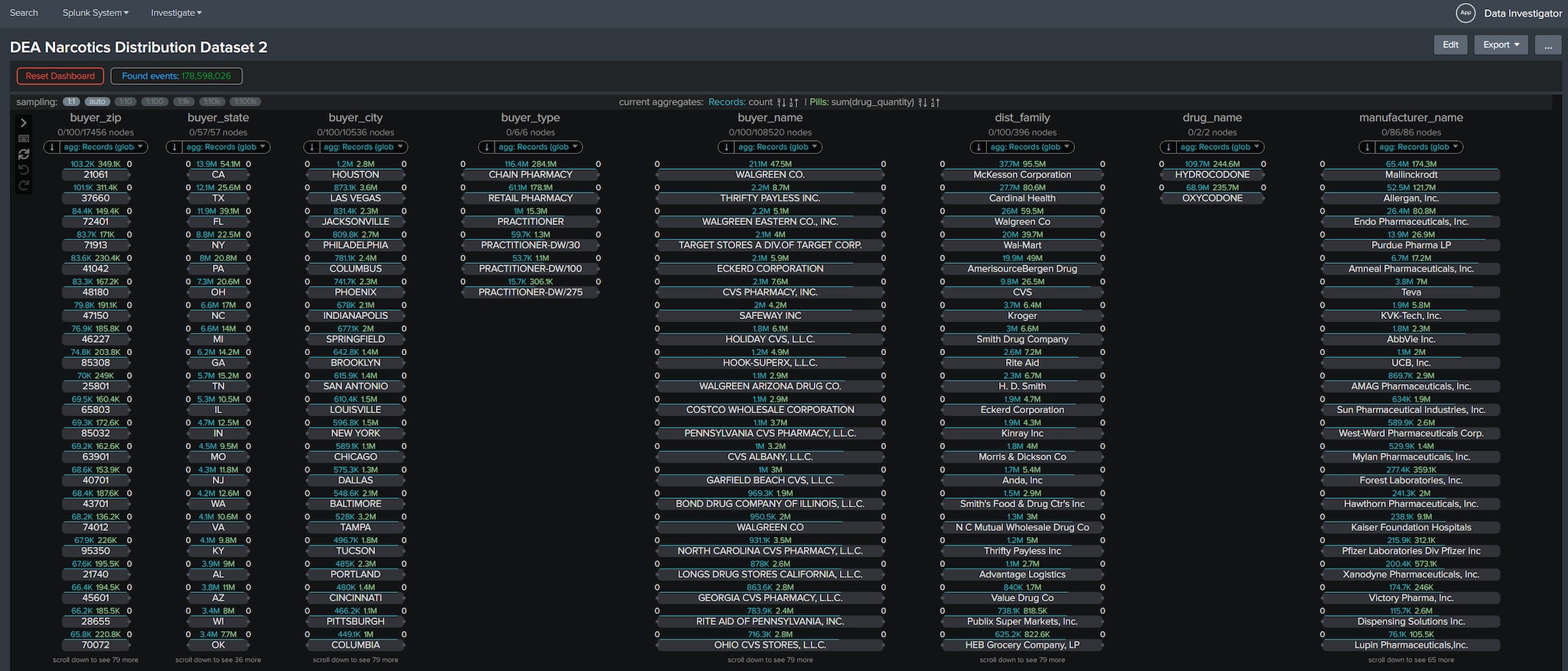Sort ascending by Records count
The height and width of the screenshot is (671, 1568).
point(794,102)
